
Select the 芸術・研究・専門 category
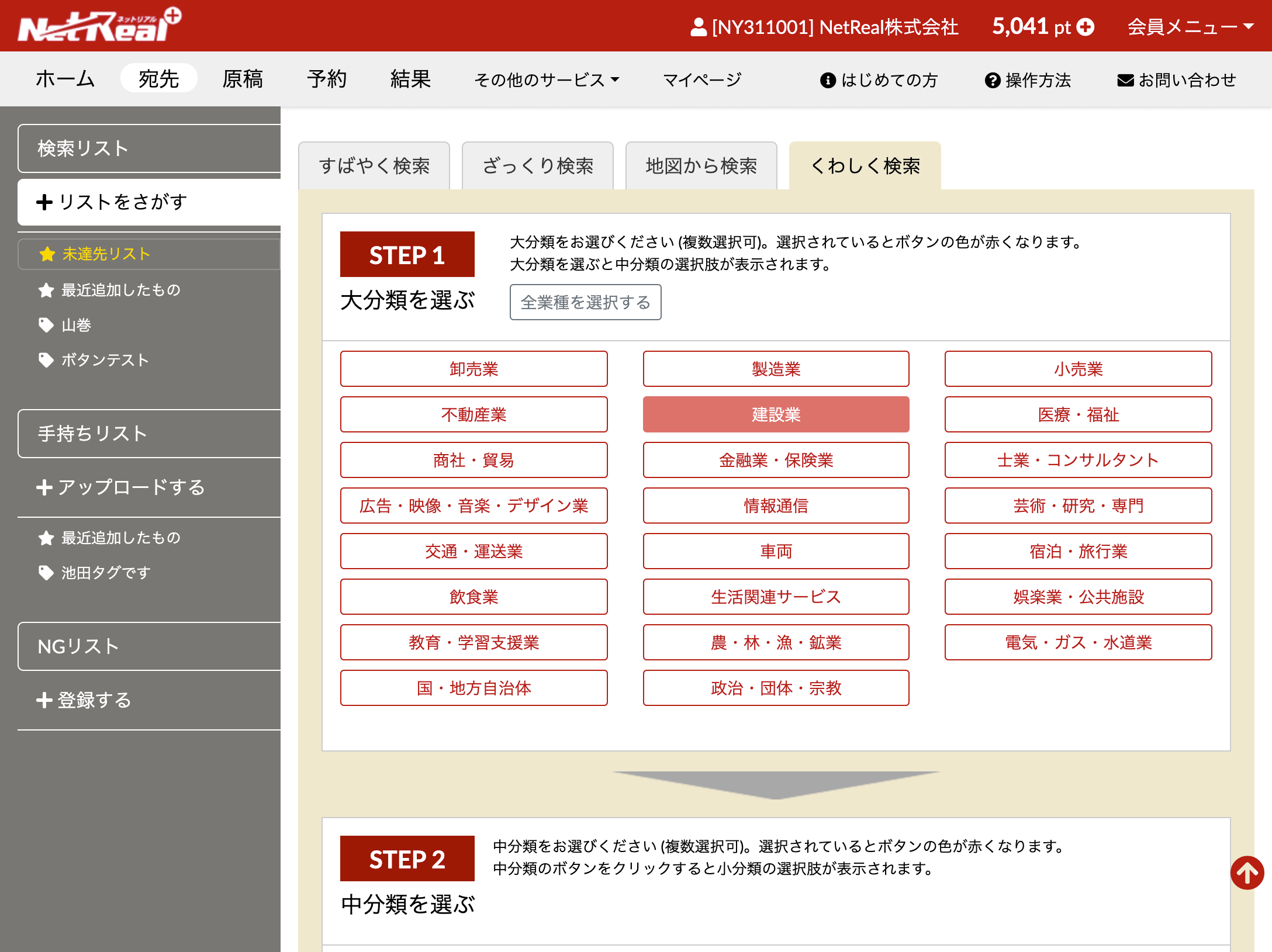(1079, 506)
